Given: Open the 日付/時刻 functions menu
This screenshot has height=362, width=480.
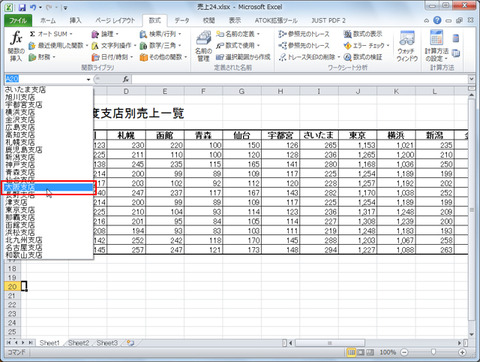Looking at the screenshot, I should [112, 57].
